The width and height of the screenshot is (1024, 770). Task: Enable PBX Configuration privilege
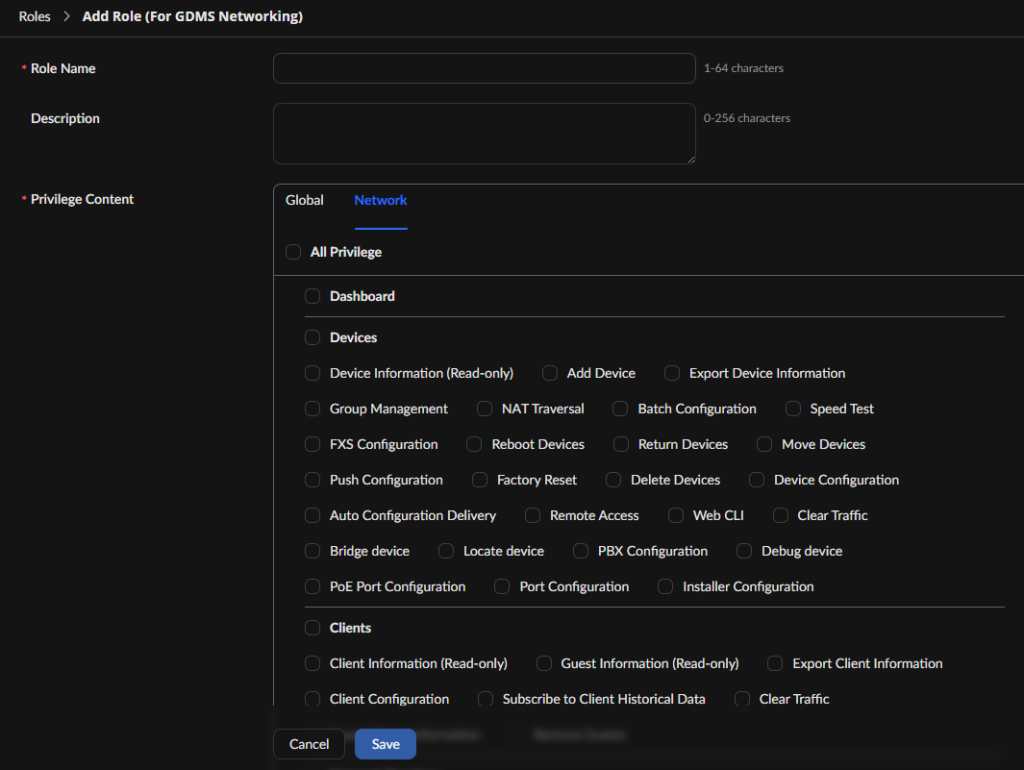tap(581, 551)
